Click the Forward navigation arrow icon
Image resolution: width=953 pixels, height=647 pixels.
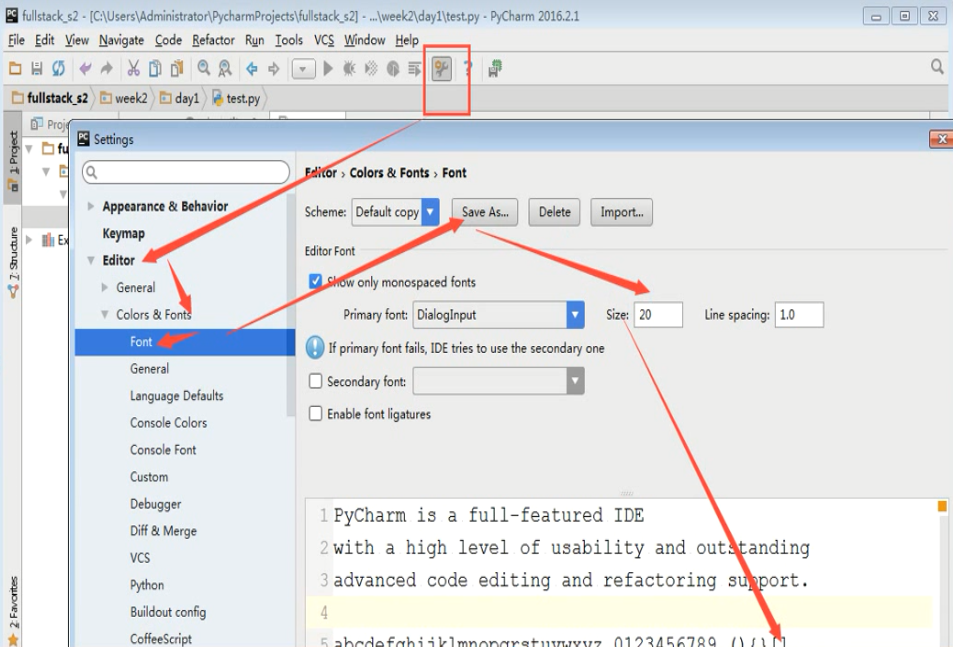[274, 69]
